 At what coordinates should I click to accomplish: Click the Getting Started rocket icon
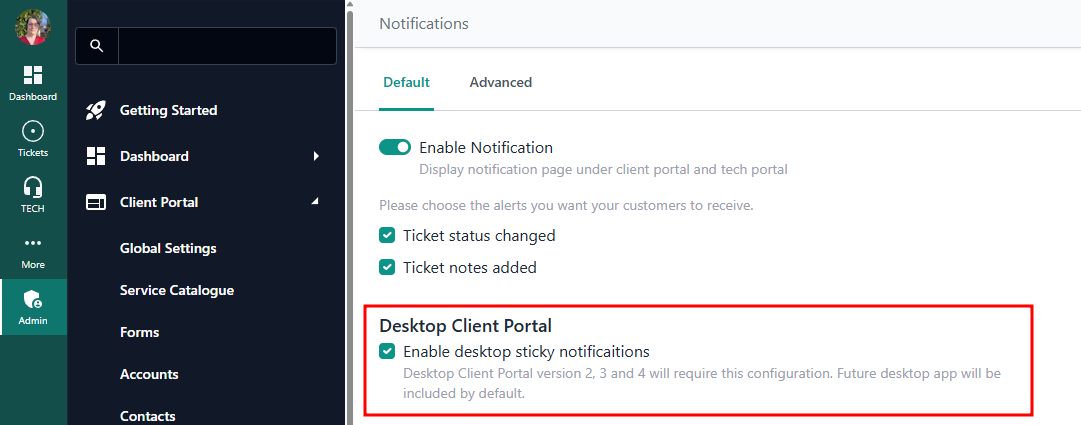tap(96, 110)
